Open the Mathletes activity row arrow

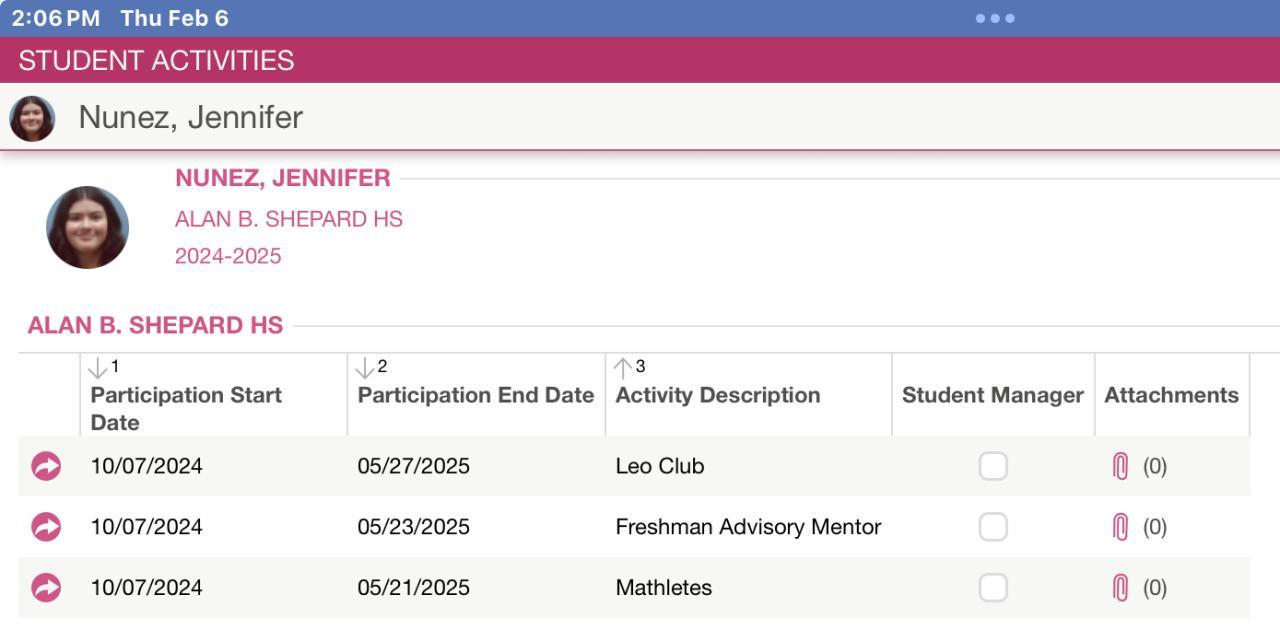46,587
